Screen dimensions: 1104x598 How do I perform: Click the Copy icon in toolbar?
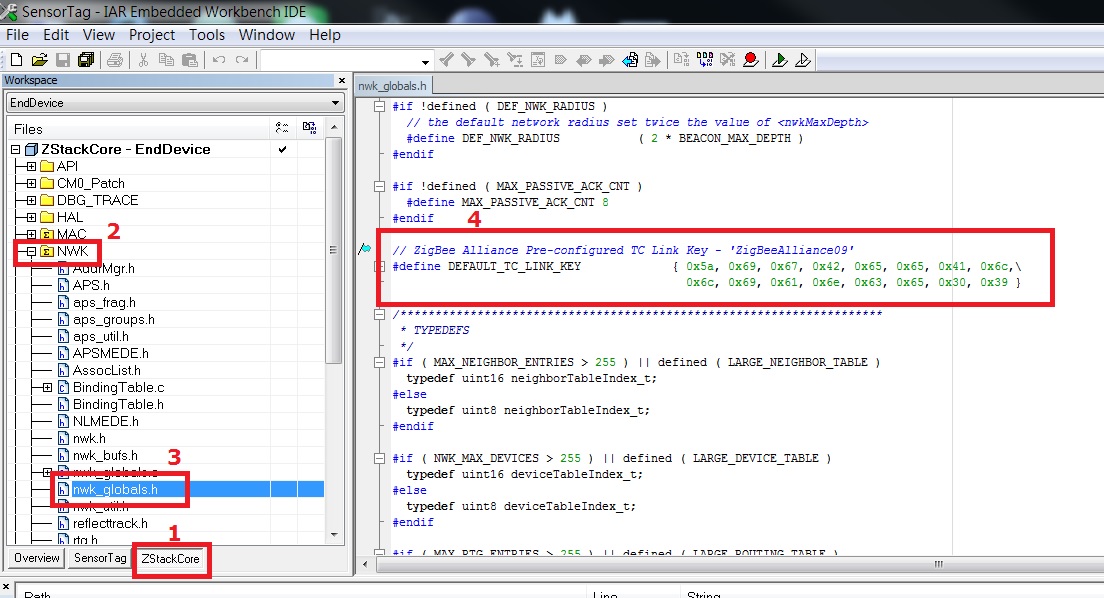point(166,60)
